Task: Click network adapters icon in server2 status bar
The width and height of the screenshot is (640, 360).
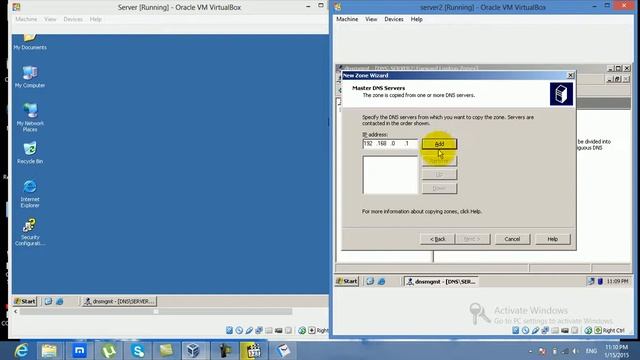Action: coord(545,330)
